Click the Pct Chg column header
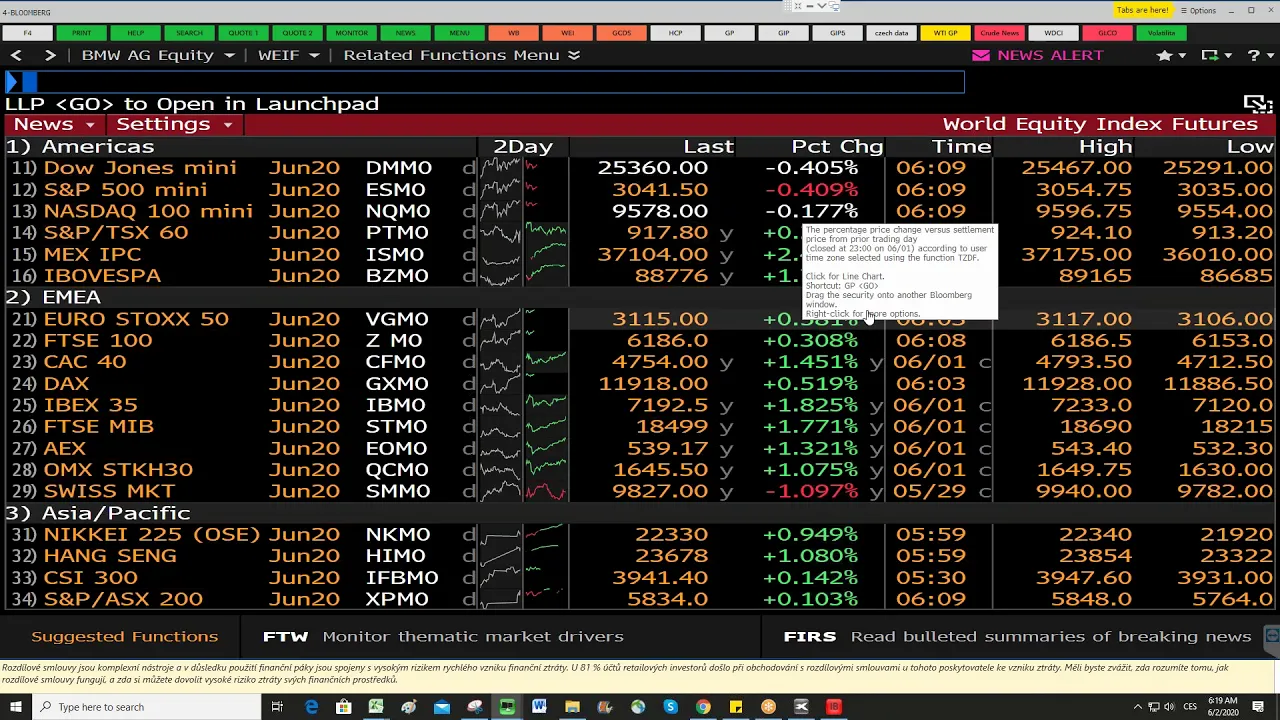Image resolution: width=1280 pixels, height=720 pixels. (x=837, y=147)
